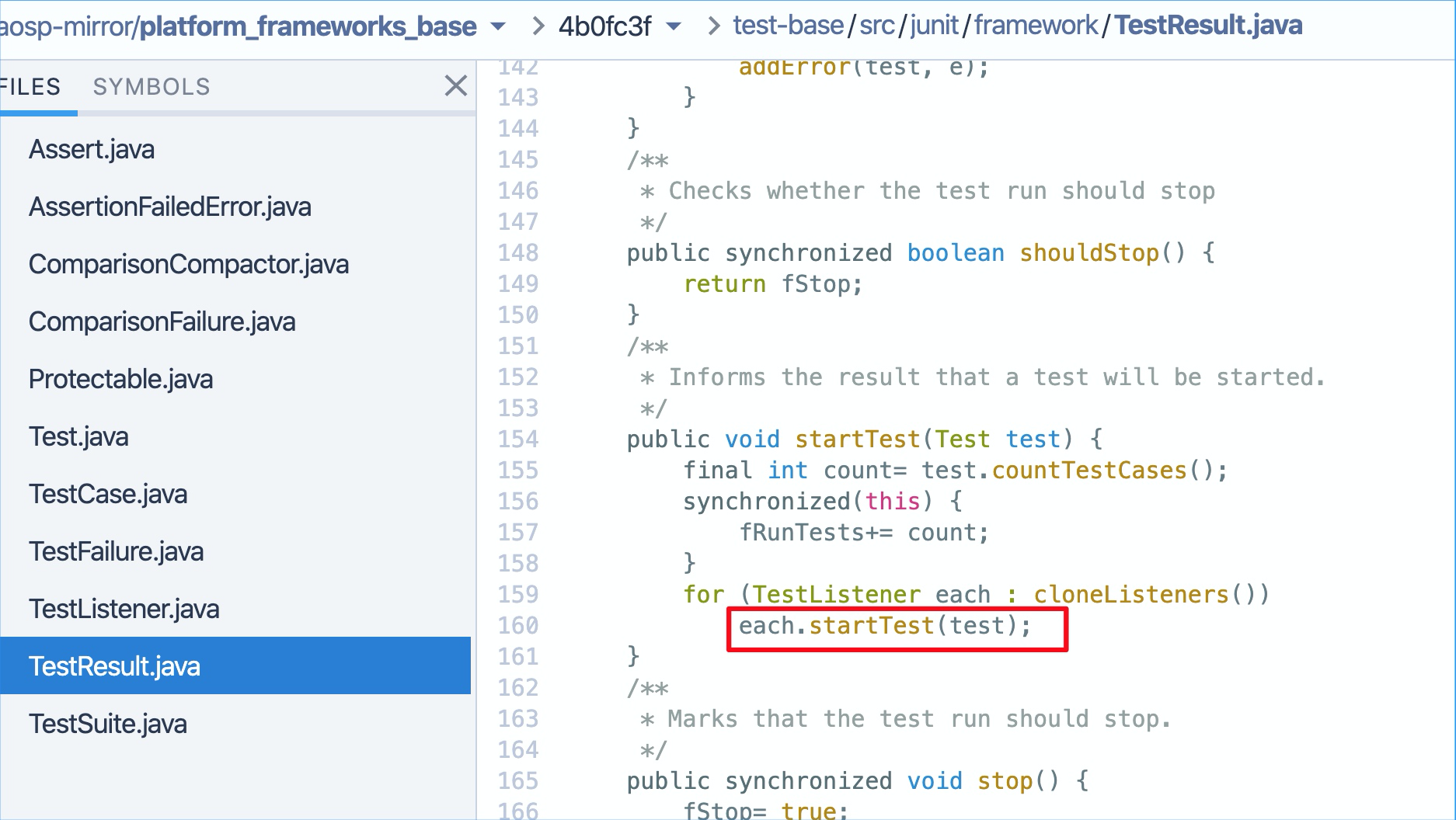Screen dimensions: 1456x820
Task: Click comment 'Checks whether the test run should stop'
Action: 942,191
